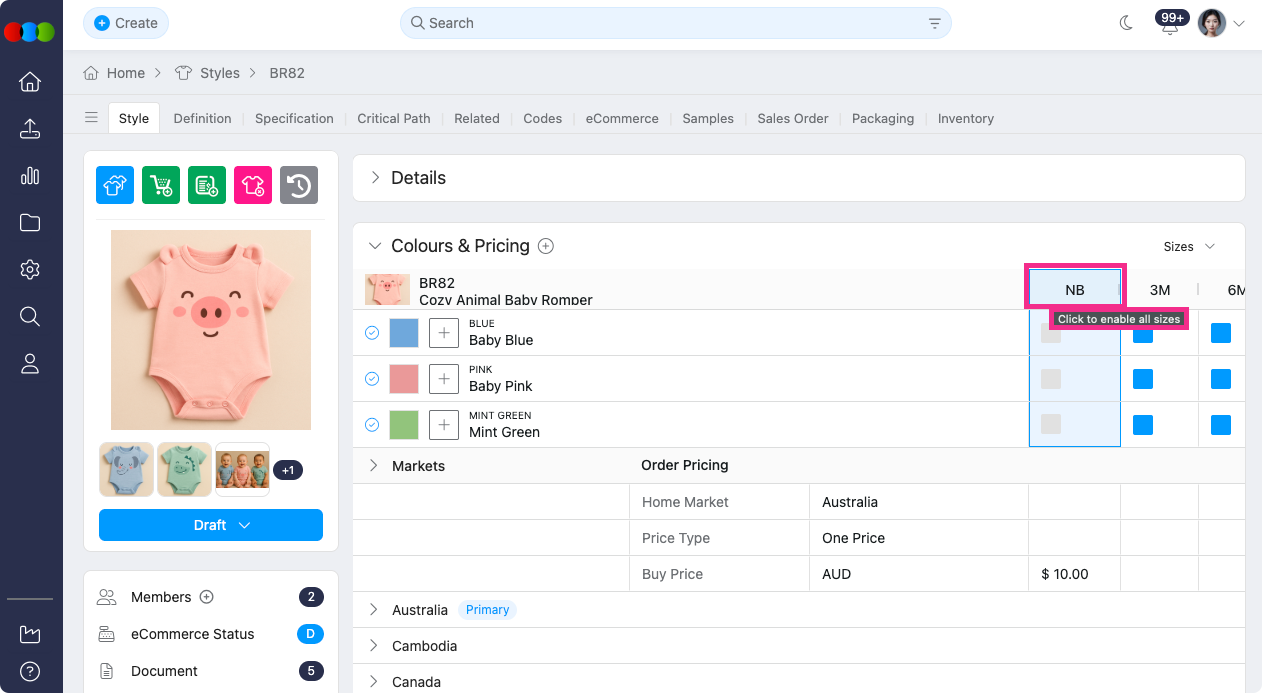The width and height of the screenshot is (1262, 693).
Task: Click the Create button
Action: 126,23
